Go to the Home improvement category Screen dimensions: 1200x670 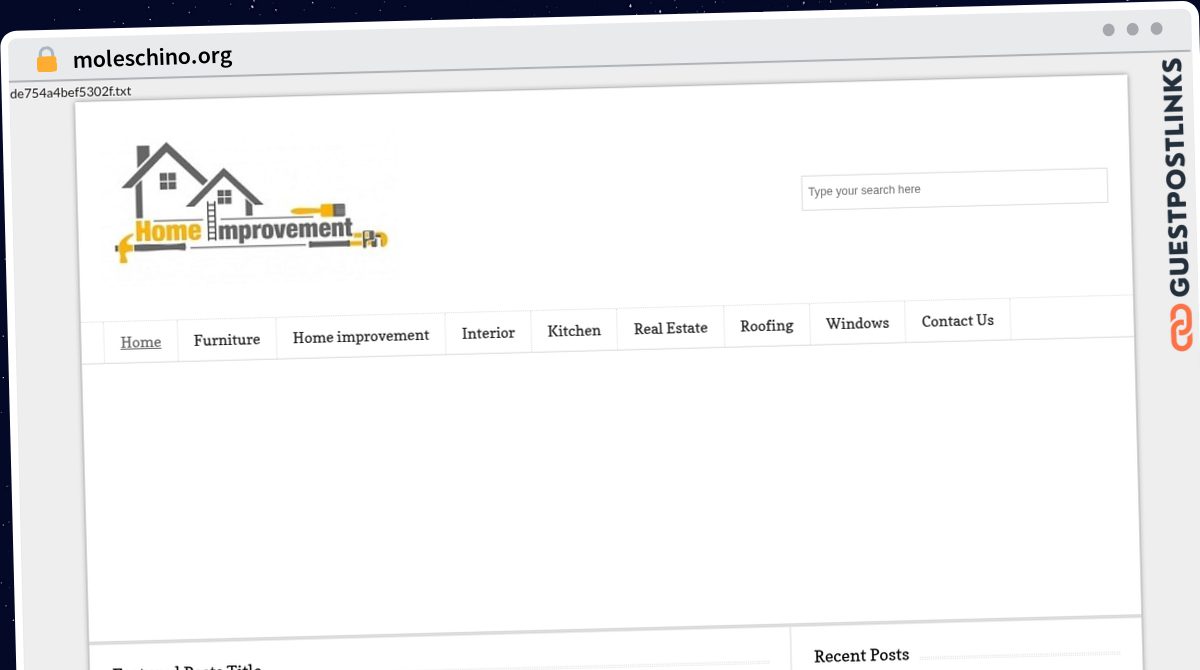[x=361, y=336]
